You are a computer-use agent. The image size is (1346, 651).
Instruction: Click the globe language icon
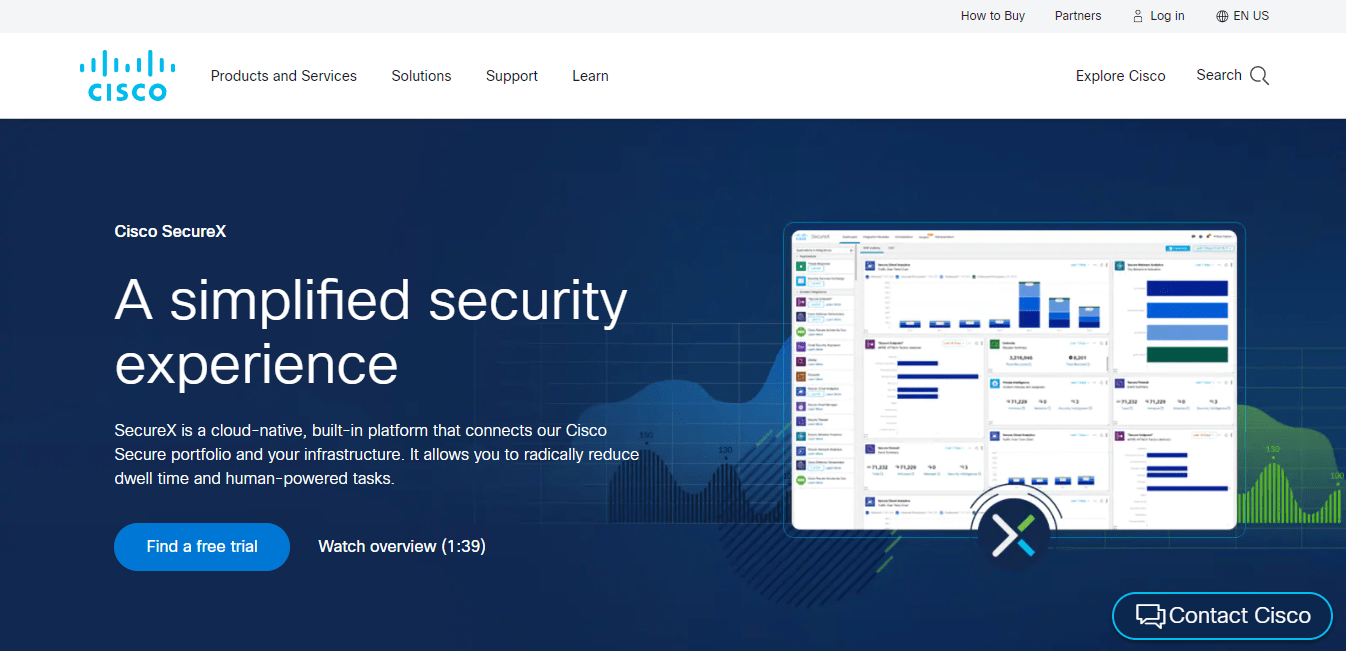1222,16
